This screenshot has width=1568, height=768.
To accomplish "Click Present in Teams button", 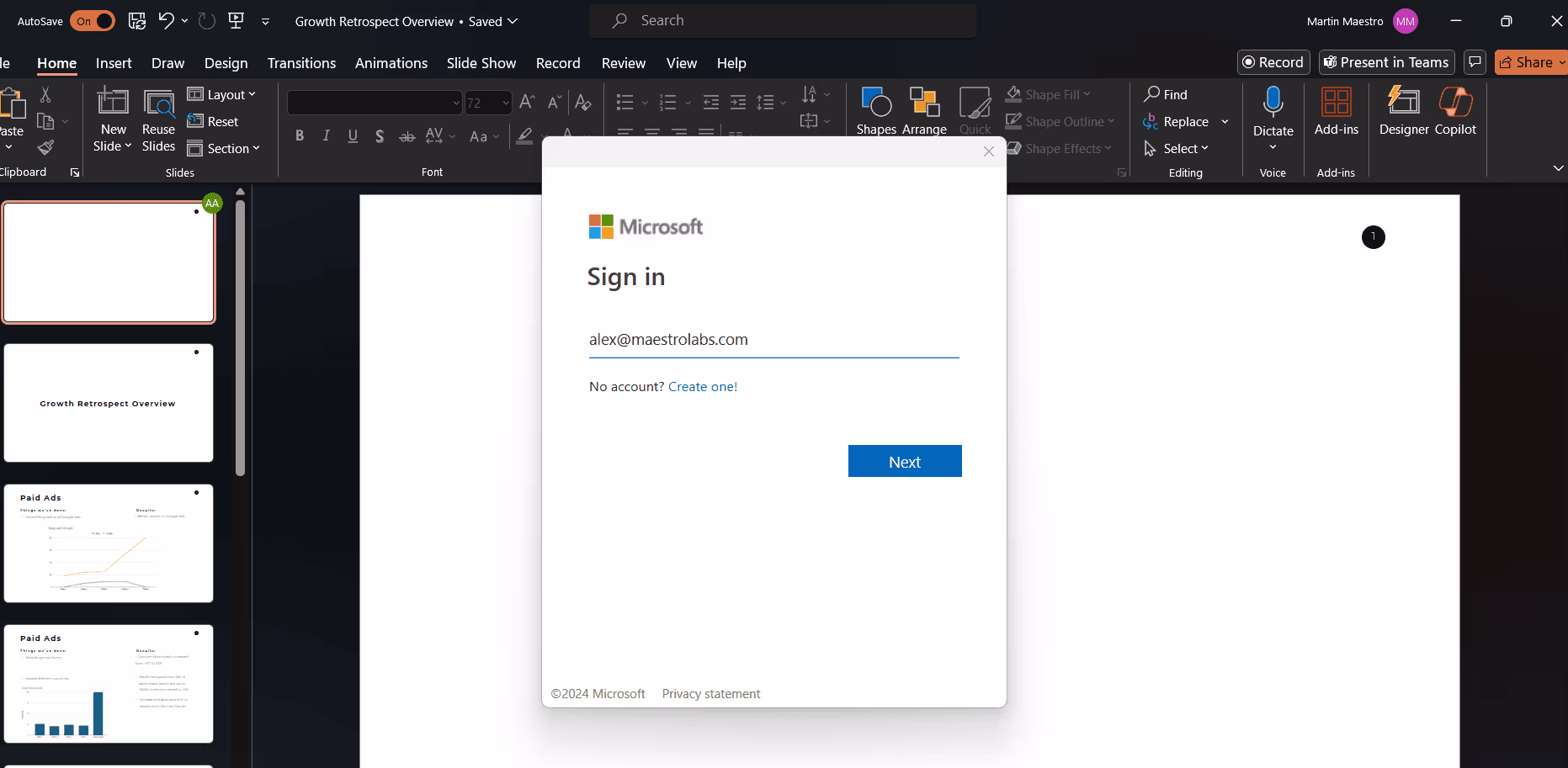I will pyautogui.click(x=1386, y=62).
